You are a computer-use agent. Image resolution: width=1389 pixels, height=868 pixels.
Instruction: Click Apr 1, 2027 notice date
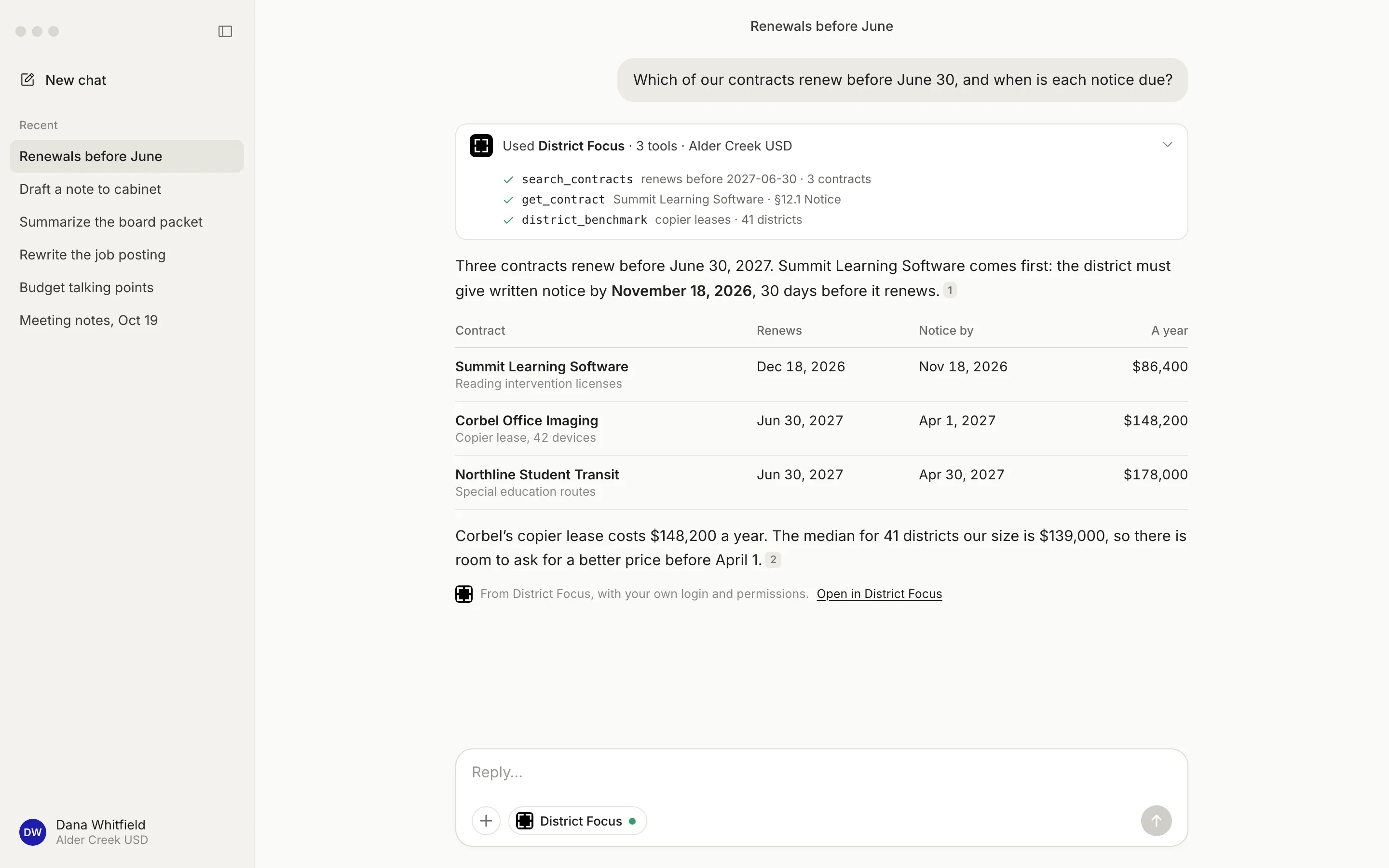(x=957, y=420)
